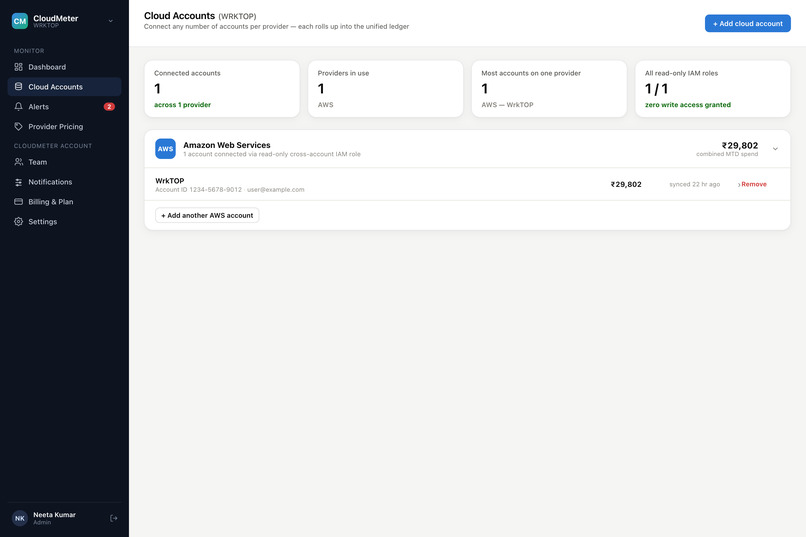Click the Cloud Accounts database icon
The height and width of the screenshot is (537, 806).
(x=19, y=87)
